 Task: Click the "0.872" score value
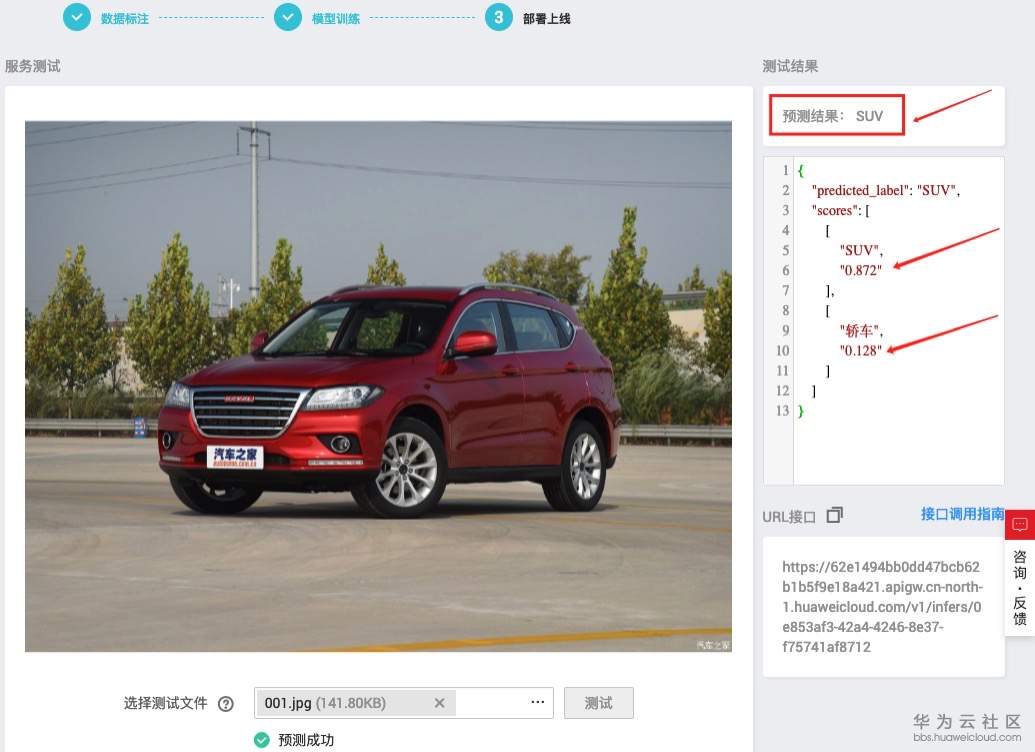point(861,270)
